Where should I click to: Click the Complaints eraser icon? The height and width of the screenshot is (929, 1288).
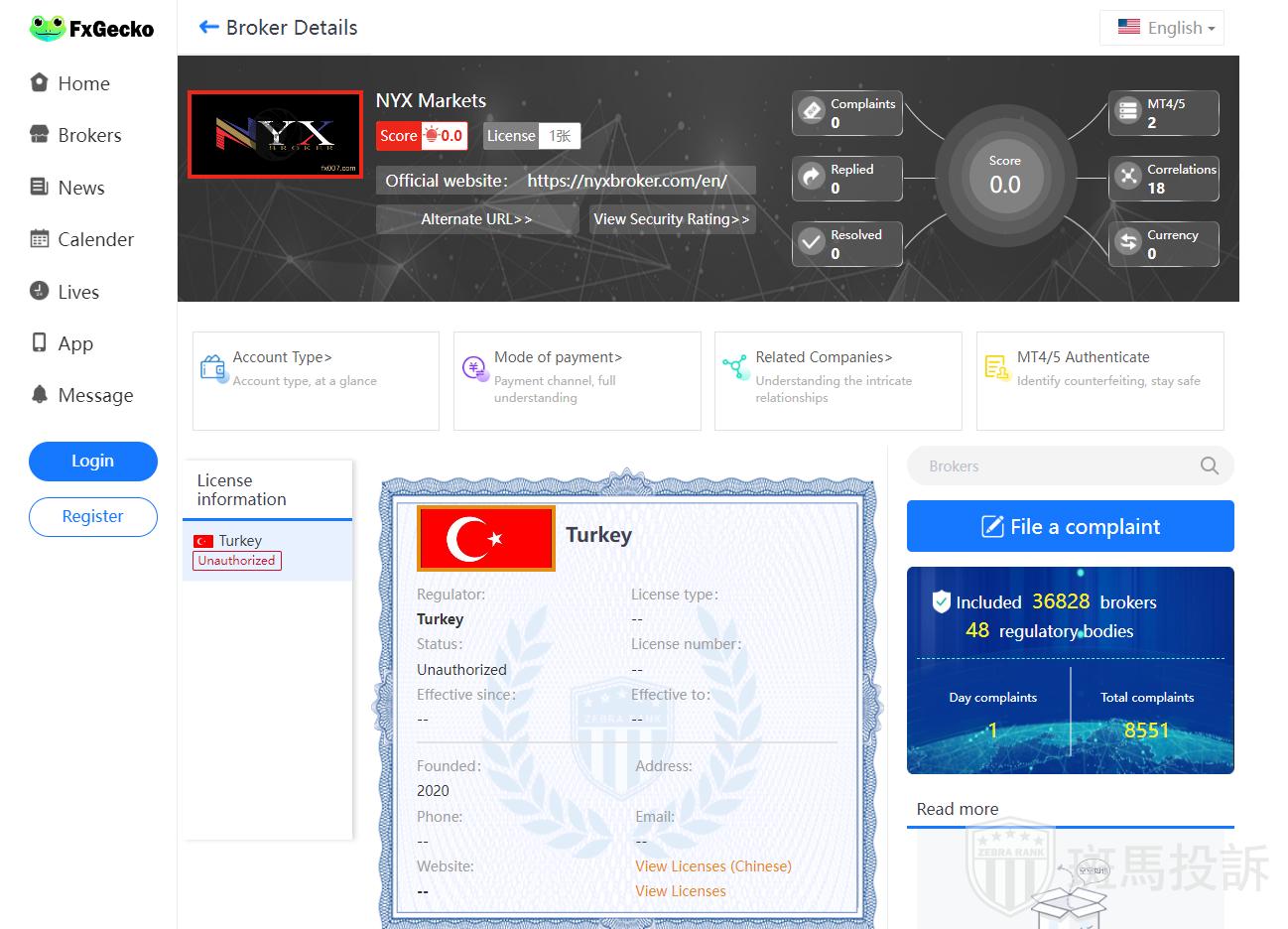pyautogui.click(x=812, y=112)
